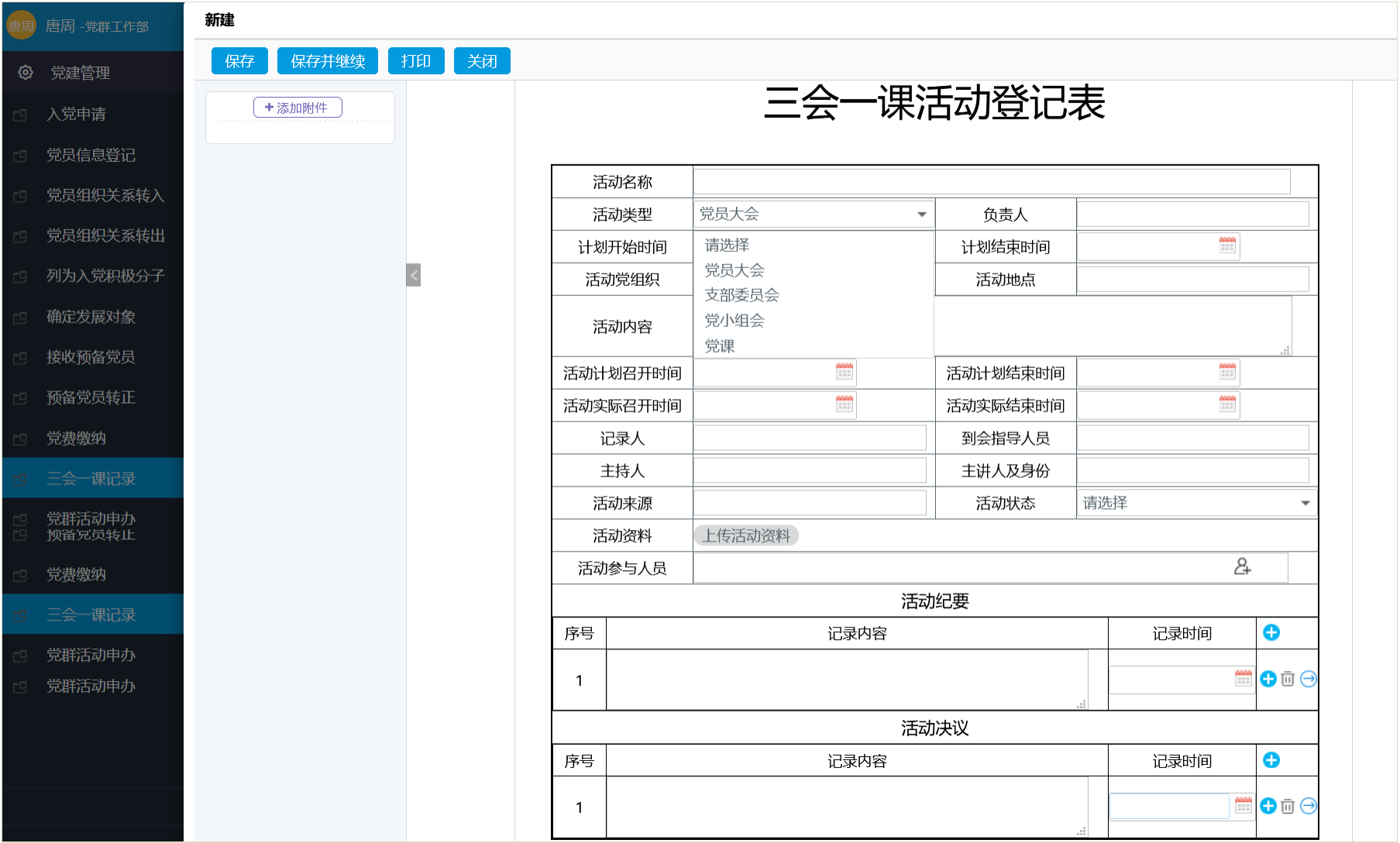Click add-person icon in 活动参与人员 field
The height and width of the screenshot is (843, 1400).
point(1242,567)
